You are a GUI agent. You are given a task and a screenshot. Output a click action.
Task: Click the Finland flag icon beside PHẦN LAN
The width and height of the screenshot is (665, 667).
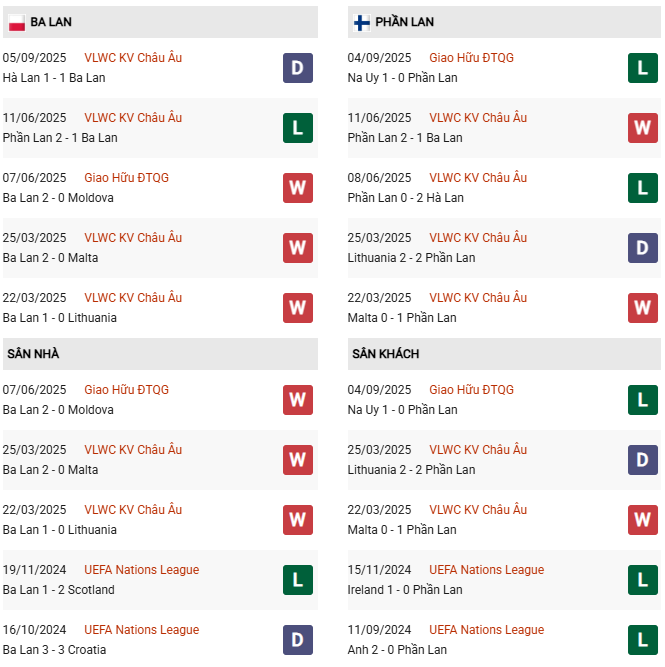click(x=362, y=23)
